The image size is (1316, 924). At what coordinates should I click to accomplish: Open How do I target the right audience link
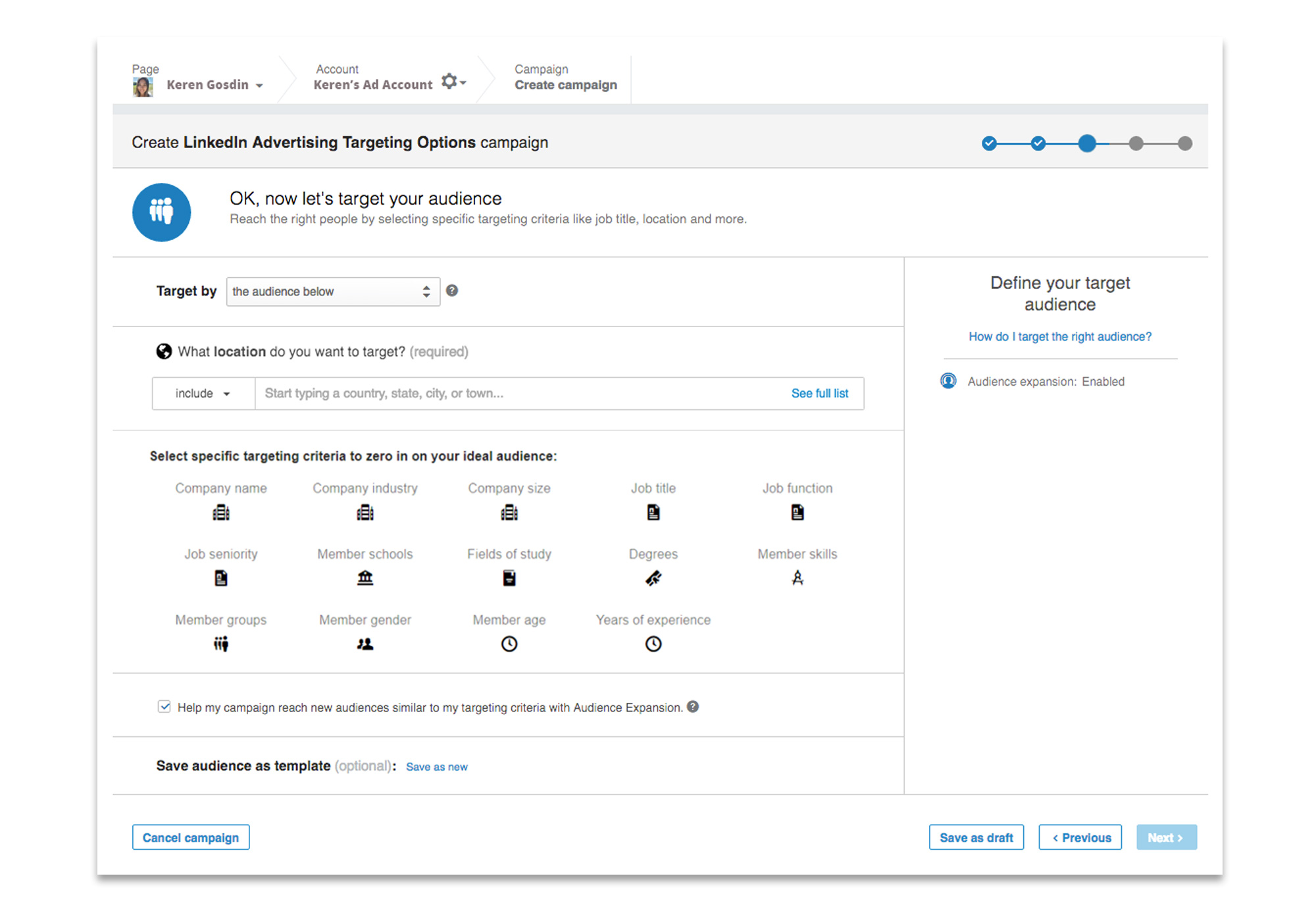(1060, 336)
